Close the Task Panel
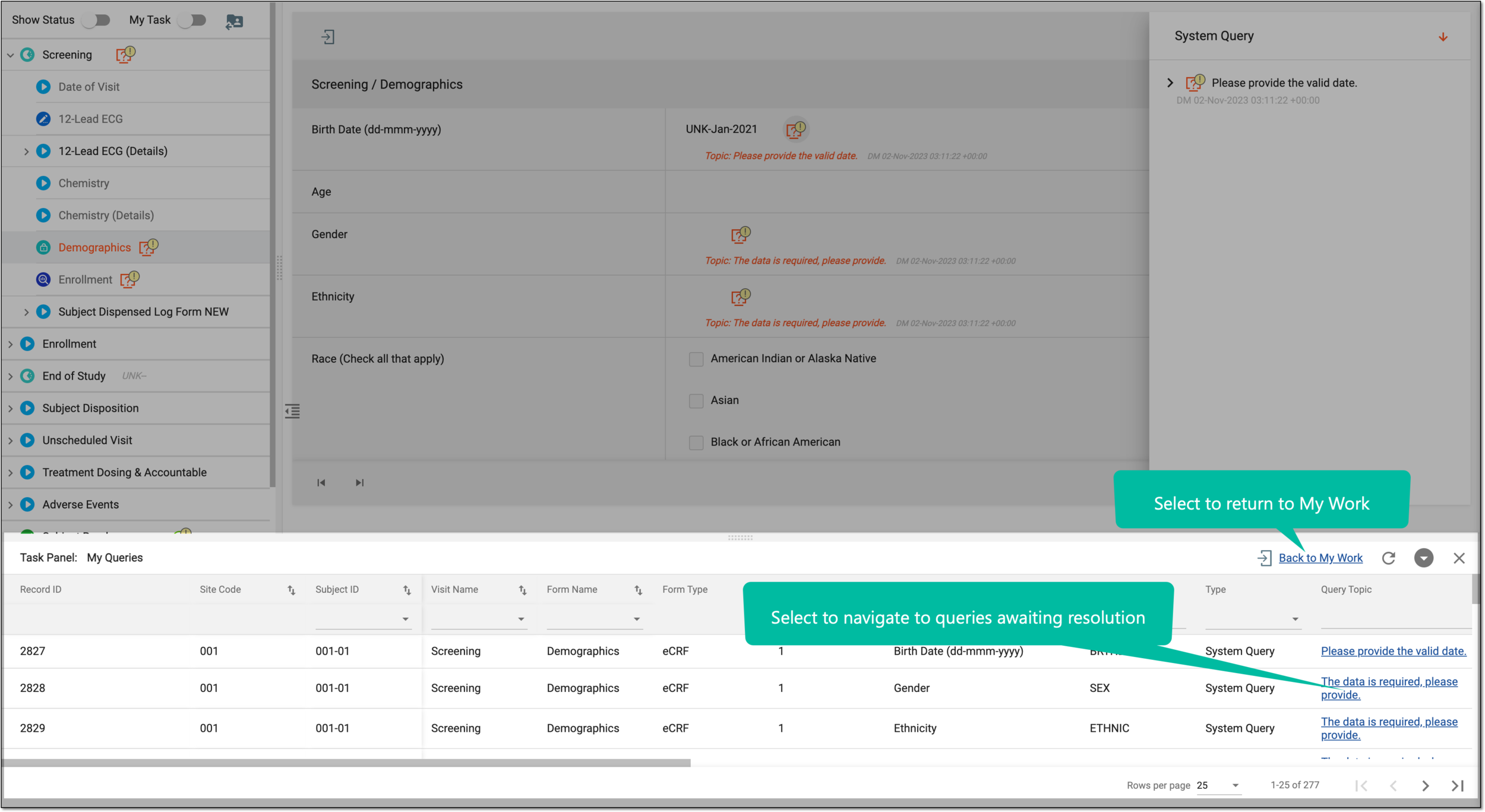 1459,558
